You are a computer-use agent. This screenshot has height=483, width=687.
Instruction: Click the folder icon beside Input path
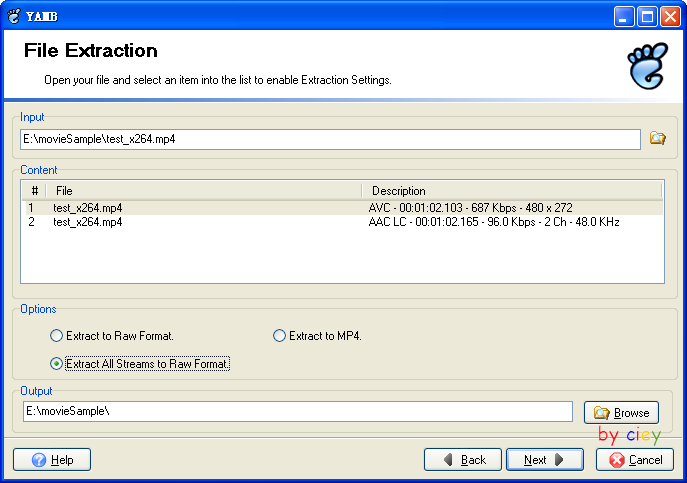657,139
